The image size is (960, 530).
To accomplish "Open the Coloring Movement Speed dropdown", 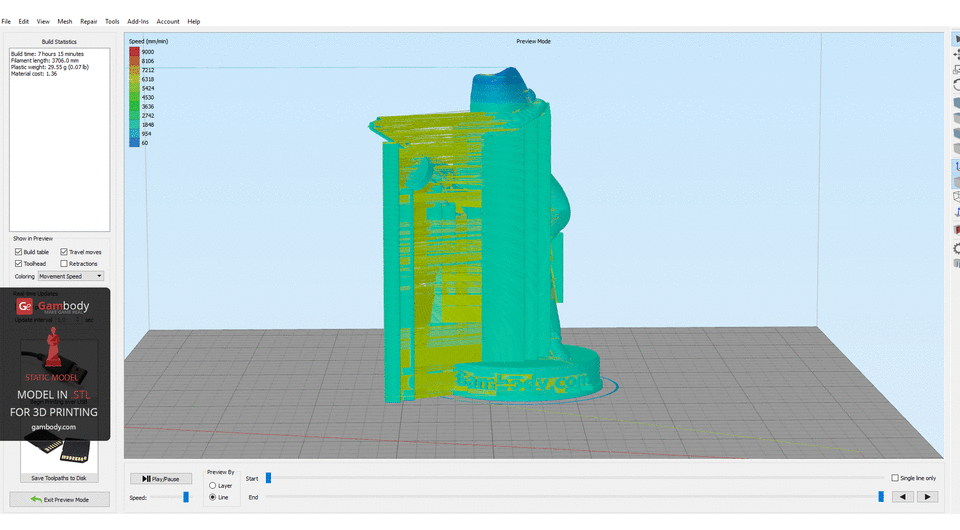I will pyautogui.click(x=70, y=276).
